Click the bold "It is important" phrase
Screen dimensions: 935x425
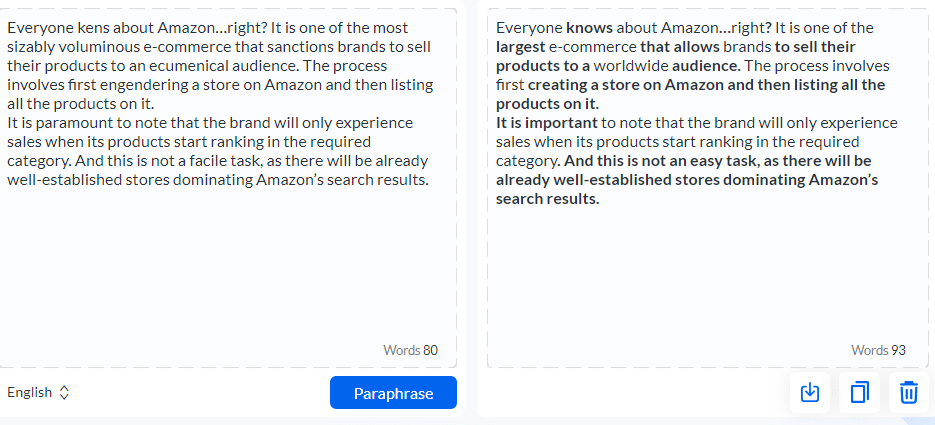(547, 123)
